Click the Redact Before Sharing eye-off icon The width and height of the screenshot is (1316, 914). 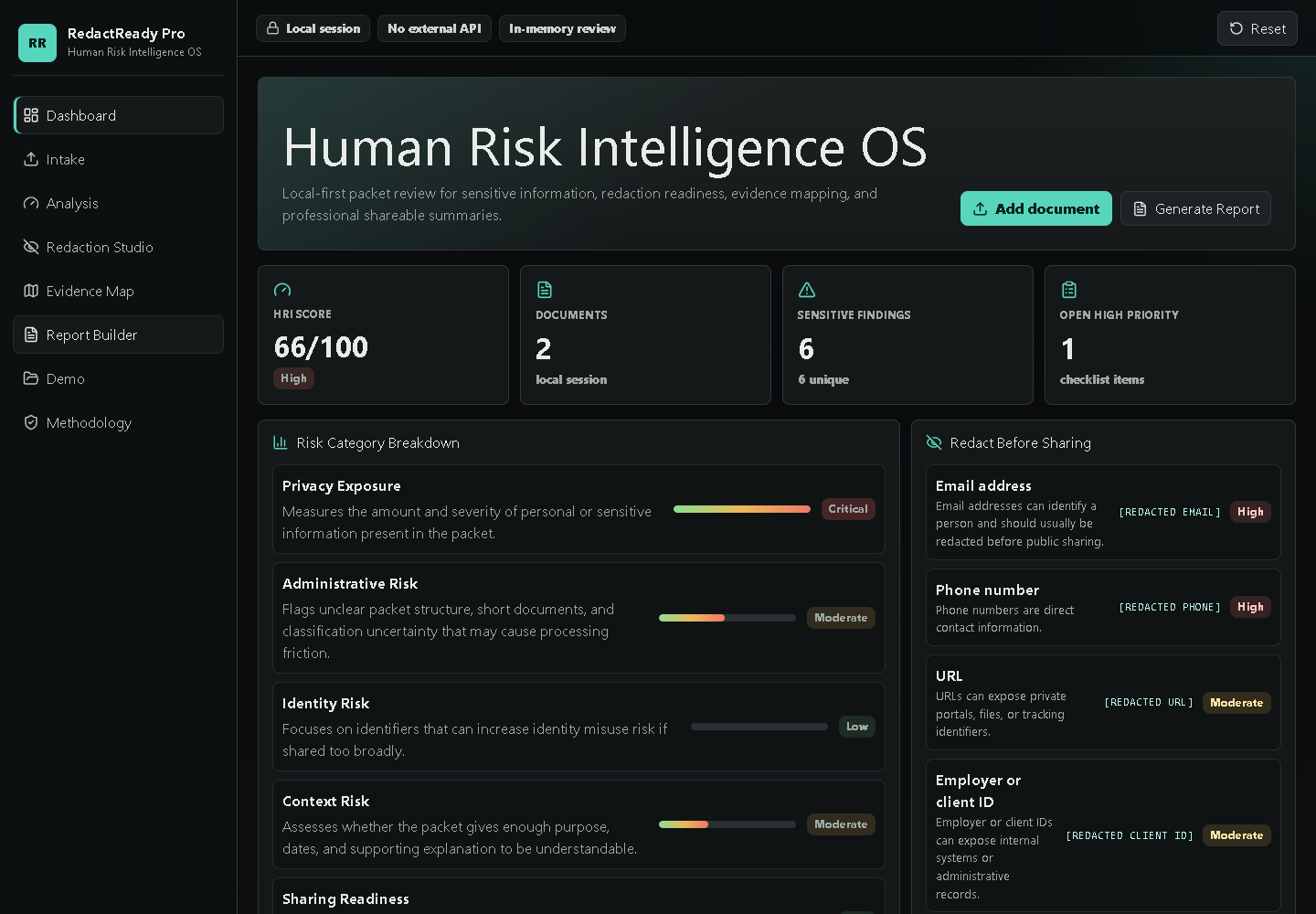pyautogui.click(x=934, y=442)
